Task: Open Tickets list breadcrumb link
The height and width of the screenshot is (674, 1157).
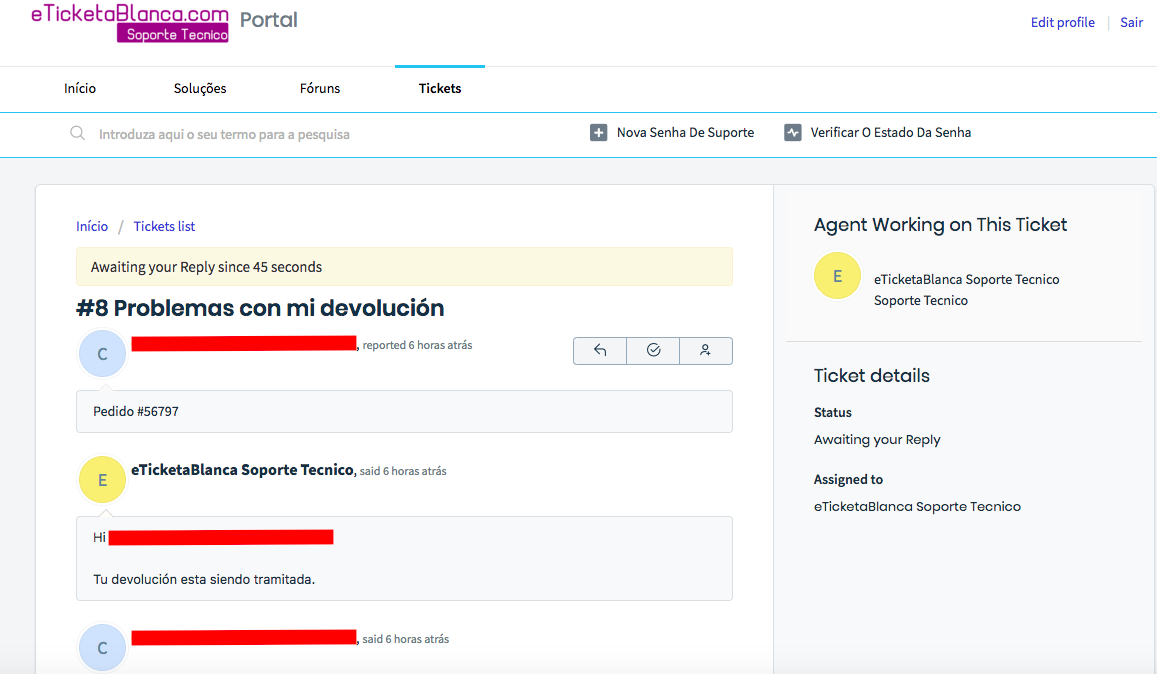Action: coord(164,227)
